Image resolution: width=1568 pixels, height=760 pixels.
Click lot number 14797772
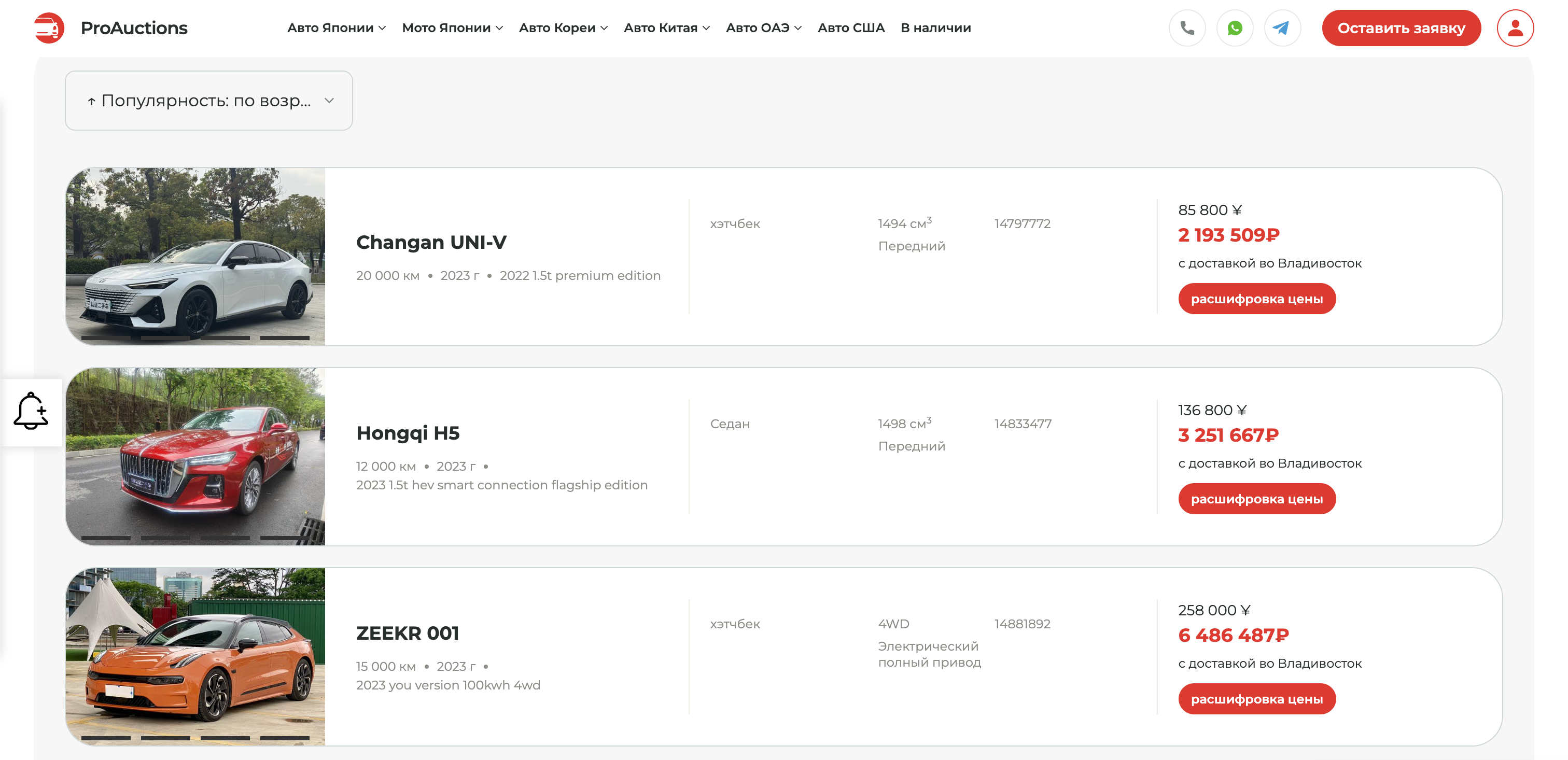[x=1022, y=224]
